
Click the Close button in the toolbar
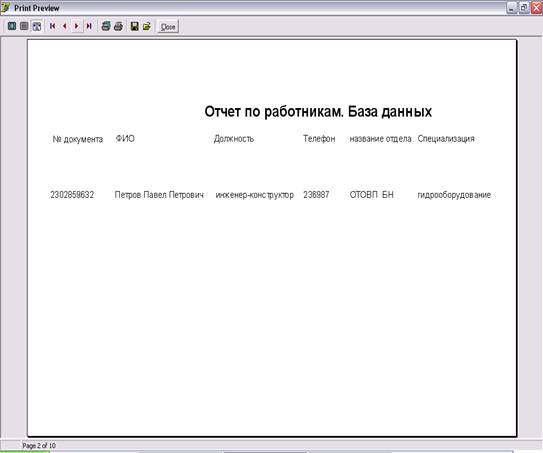(168, 27)
